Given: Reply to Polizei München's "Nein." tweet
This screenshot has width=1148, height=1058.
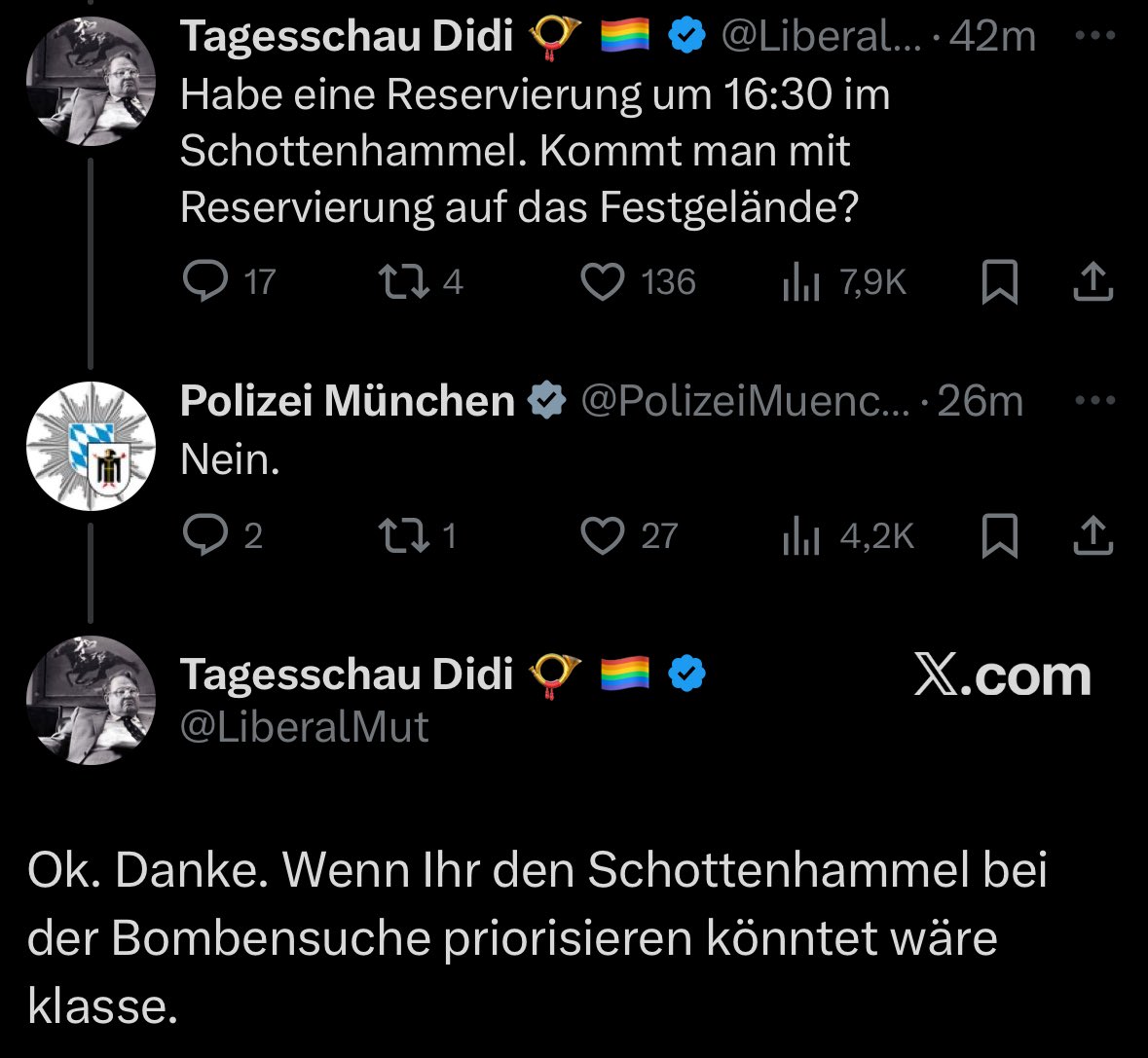Looking at the screenshot, I should click(204, 535).
